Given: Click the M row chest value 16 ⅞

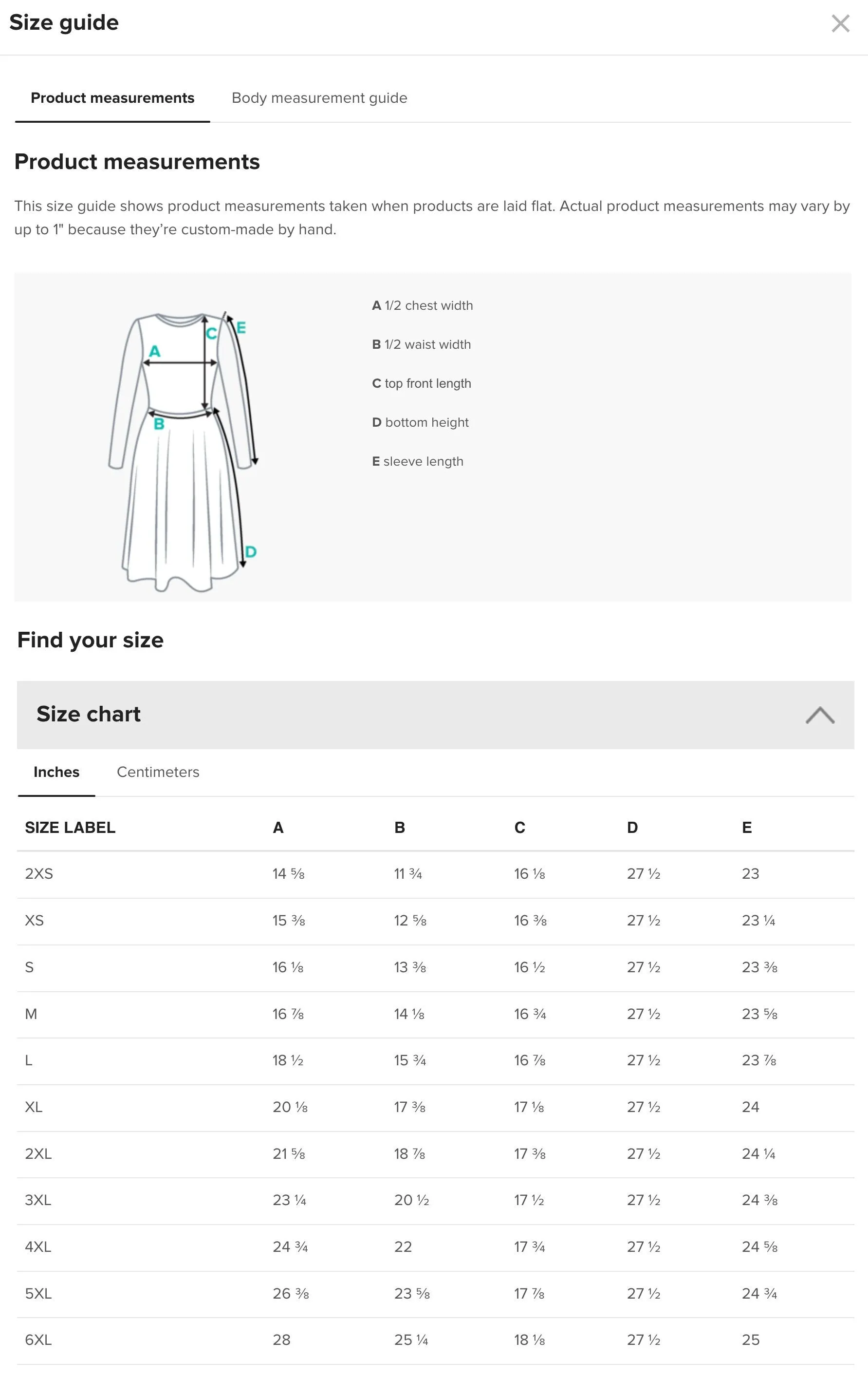Looking at the screenshot, I should (x=288, y=1014).
